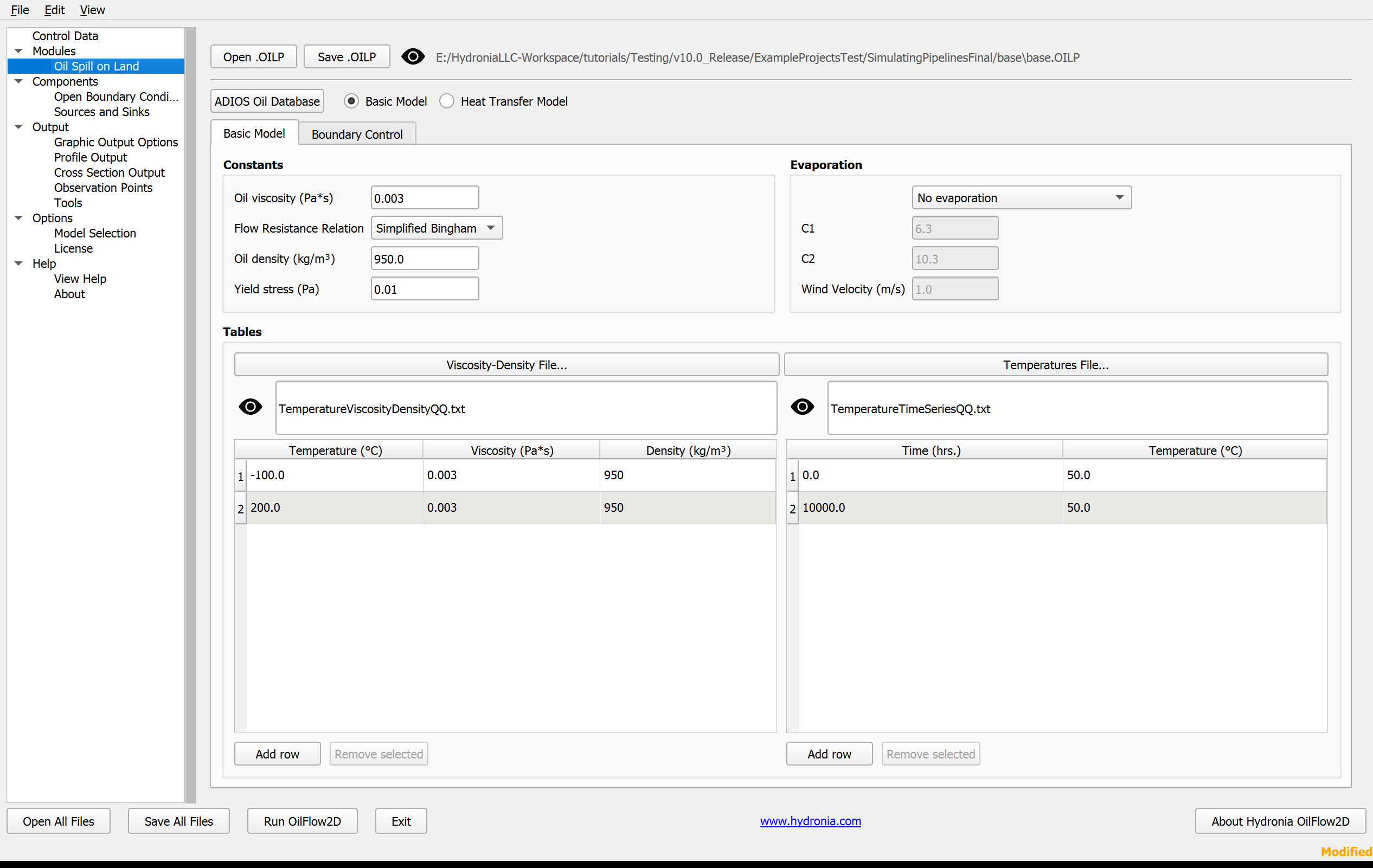Click Run OilFlow2D button
Screen dimensions: 1373x868
point(302,821)
